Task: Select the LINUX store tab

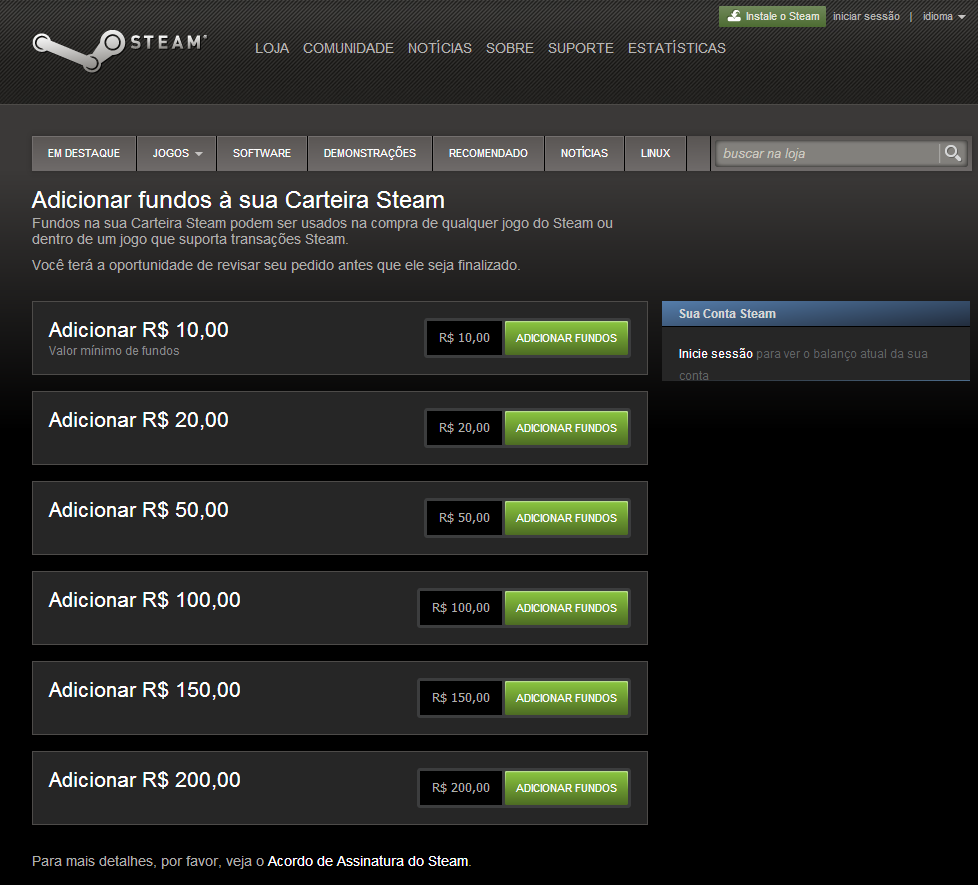Action: 656,153
